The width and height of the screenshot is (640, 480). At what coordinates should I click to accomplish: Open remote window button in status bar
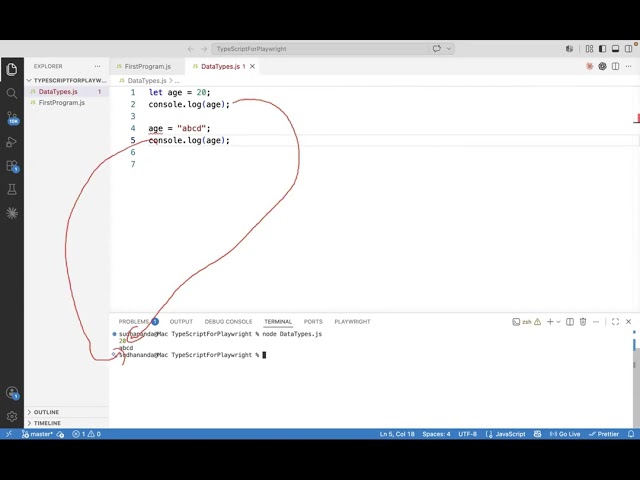tap(9, 434)
